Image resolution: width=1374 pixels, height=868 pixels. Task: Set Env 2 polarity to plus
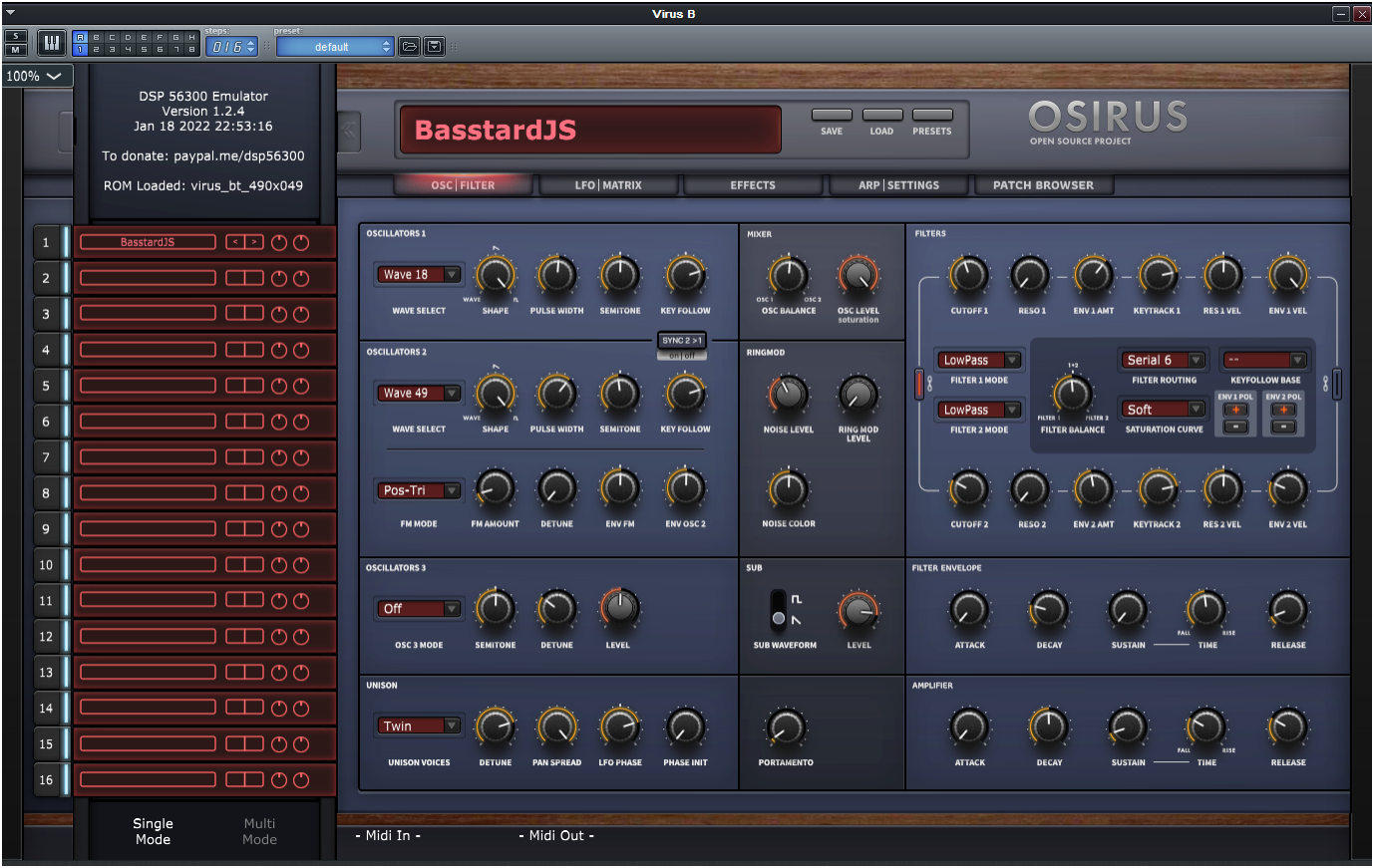click(1284, 410)
